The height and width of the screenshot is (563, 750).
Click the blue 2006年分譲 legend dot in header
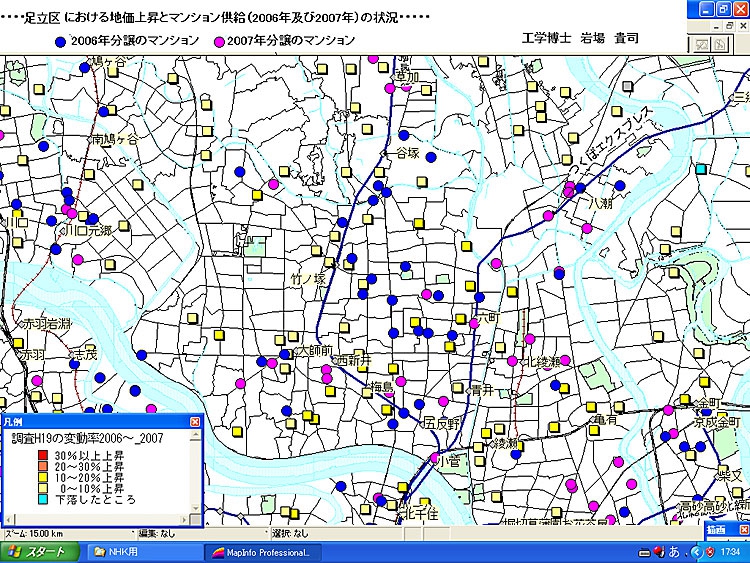61,41
